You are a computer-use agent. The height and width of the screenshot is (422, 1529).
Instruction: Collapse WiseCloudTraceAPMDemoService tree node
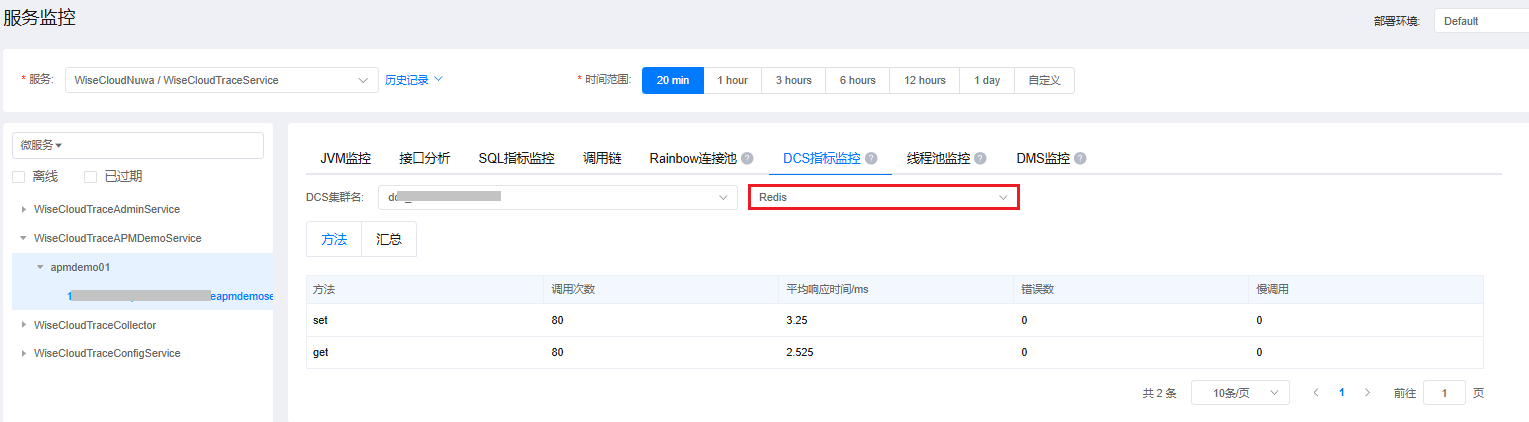[24, 239]
